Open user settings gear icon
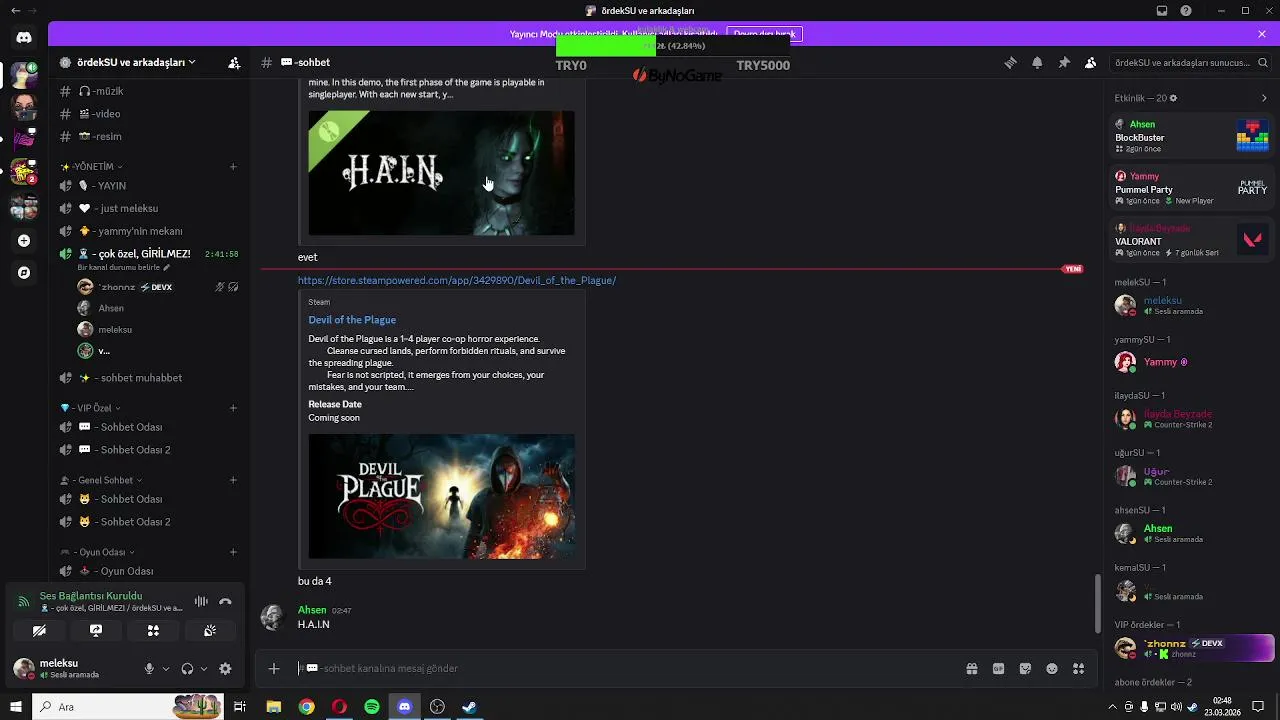 [225, 669]
